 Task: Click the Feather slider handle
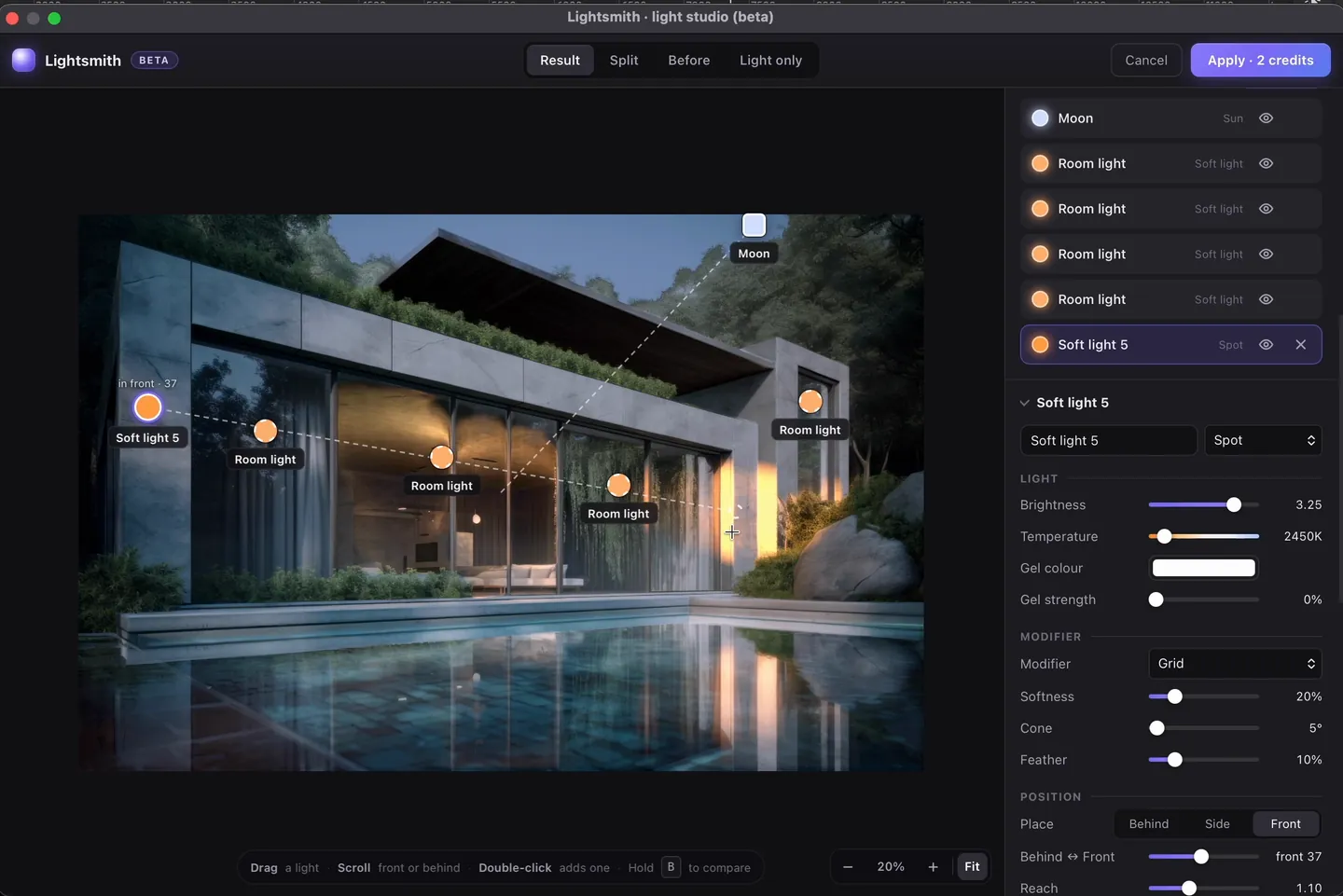pos(1175,760)
